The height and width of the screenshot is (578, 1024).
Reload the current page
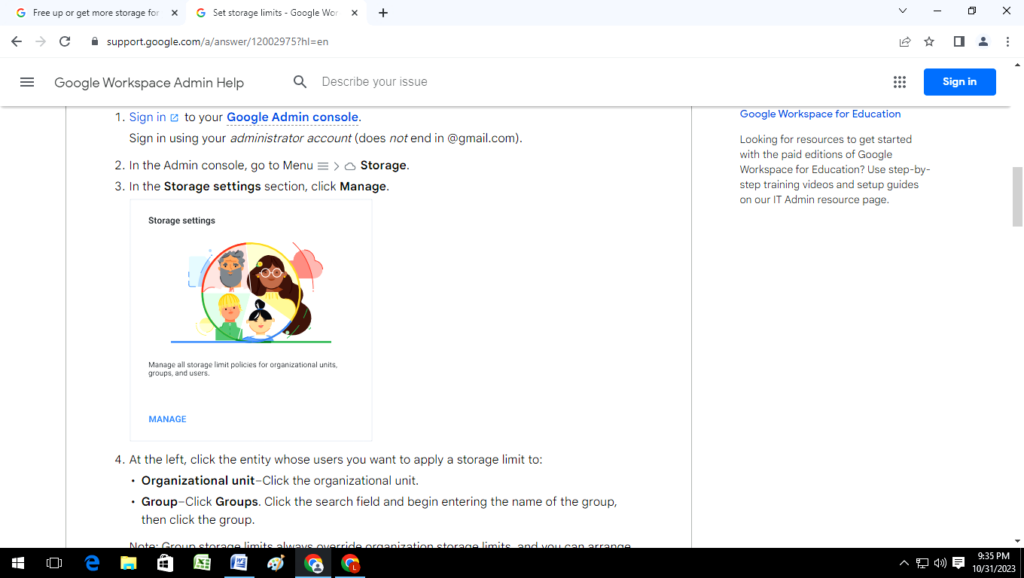[x=65, y=42]
